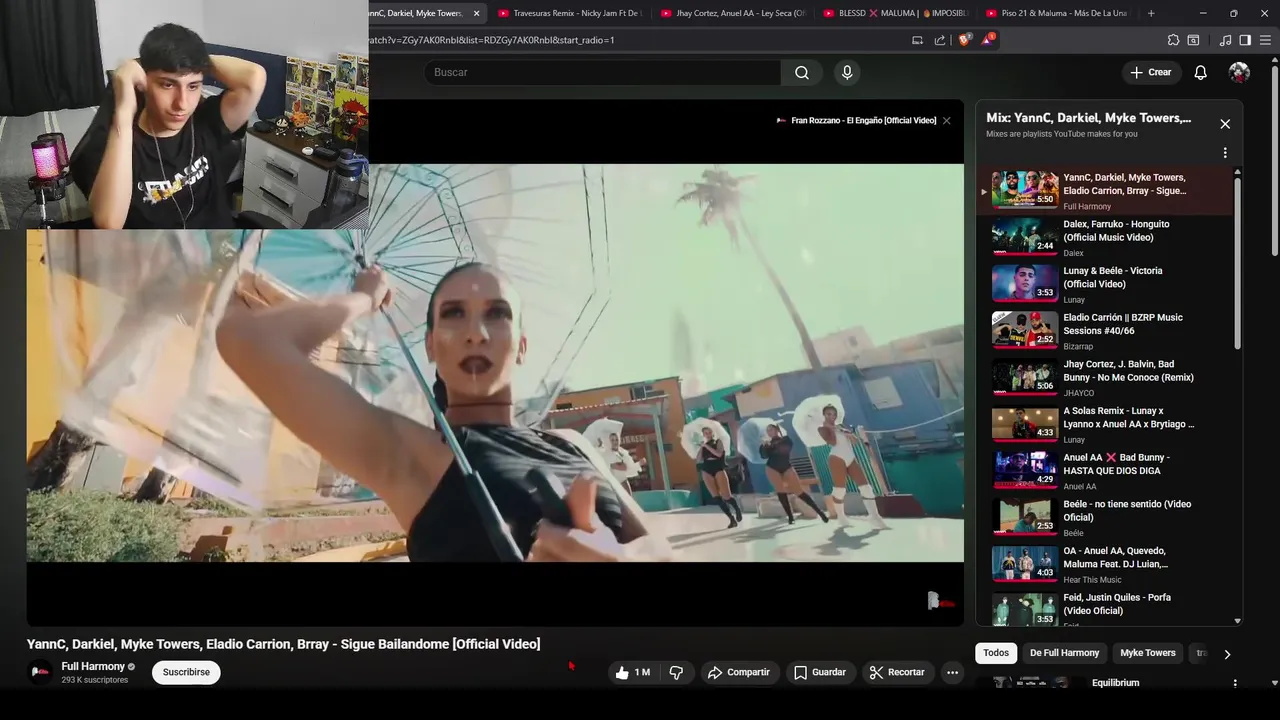Open Fran Rozzano - El Engaño suggestion
1280x720 pixels.
pos(856,120)
